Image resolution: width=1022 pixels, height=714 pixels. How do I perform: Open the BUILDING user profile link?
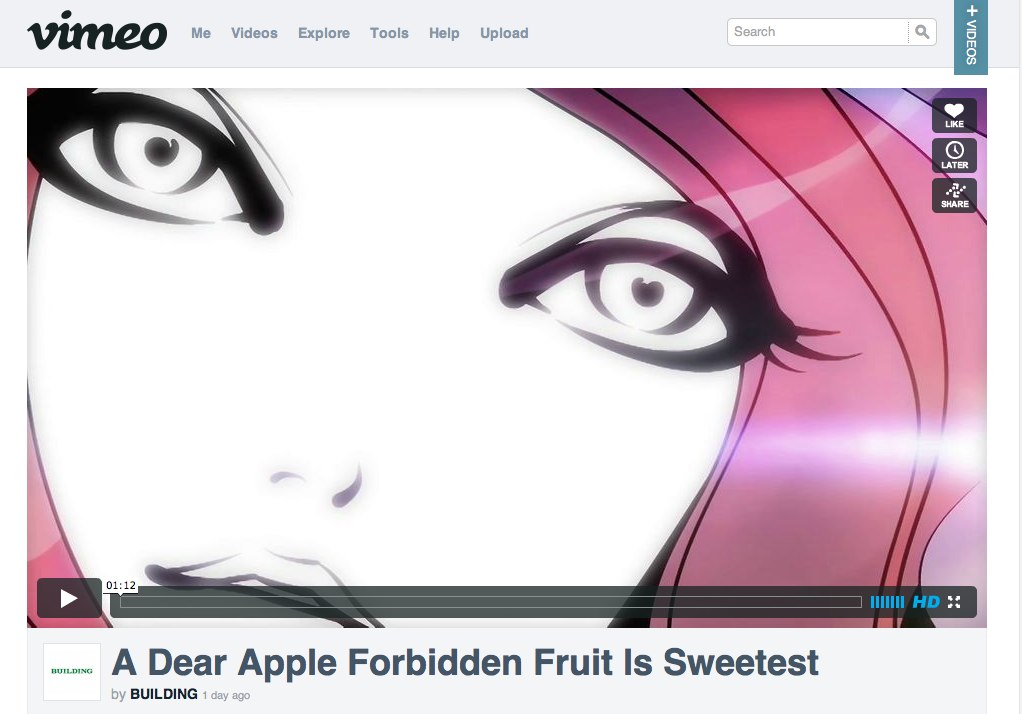tap(164, 694)
